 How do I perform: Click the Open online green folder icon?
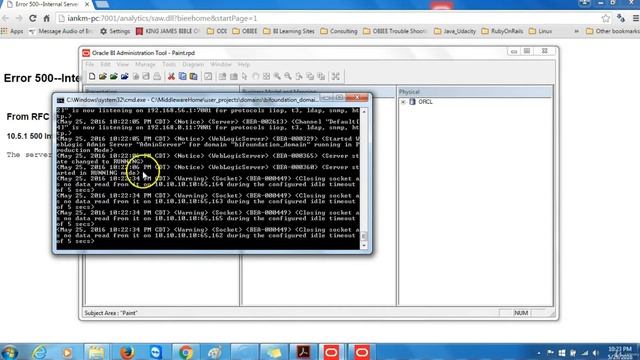(113, 76)
